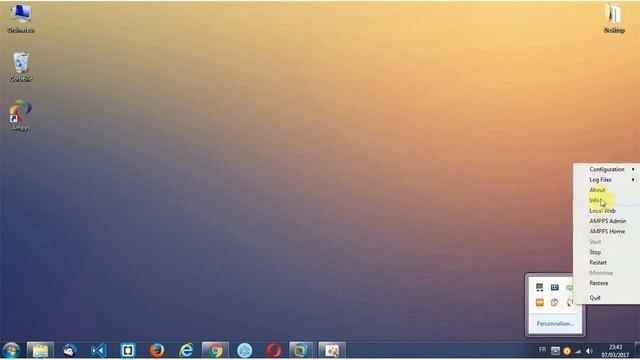
Task: Quit AMPPS from the tray menu
Action: pos(607,298)
